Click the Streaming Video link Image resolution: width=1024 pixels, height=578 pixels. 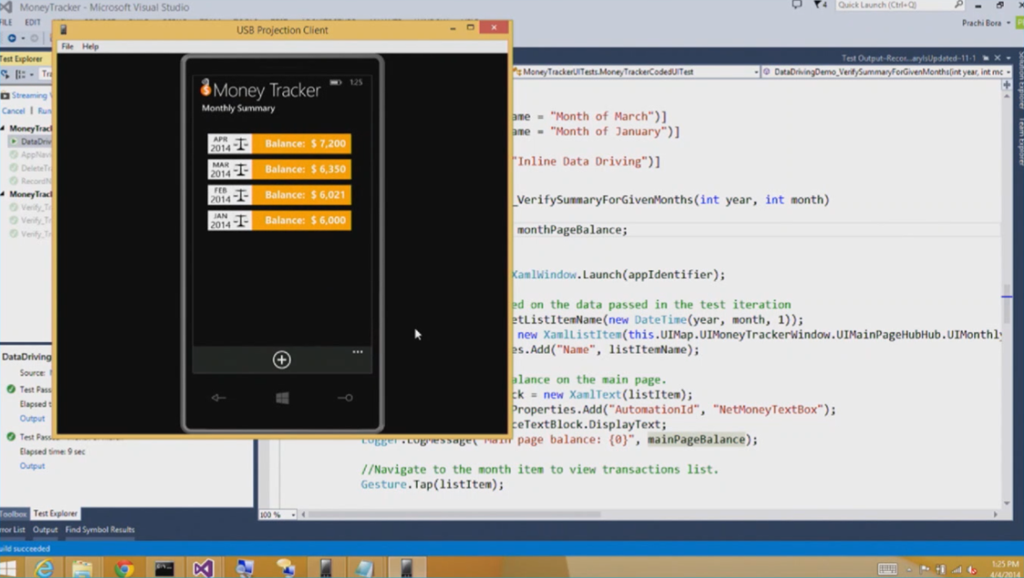[x=31, y=95]
